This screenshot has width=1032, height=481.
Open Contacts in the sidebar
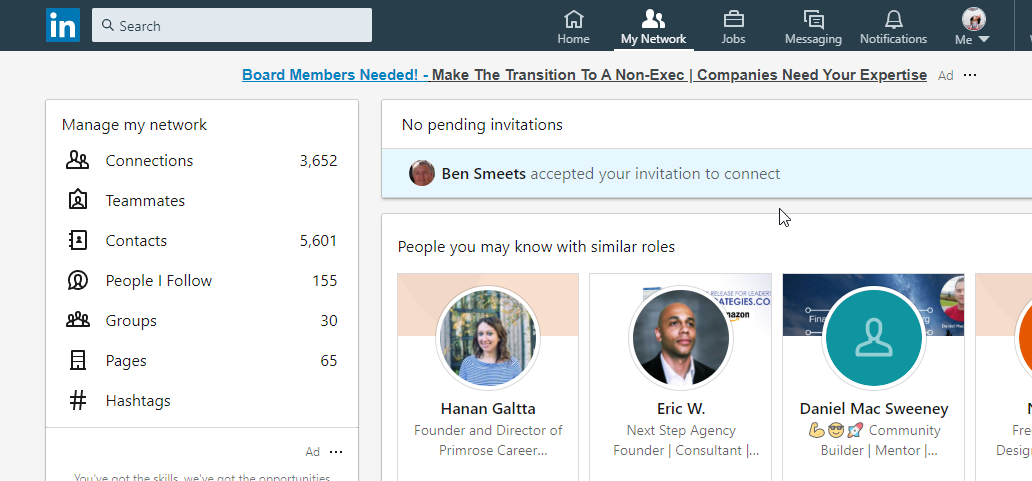point(136,241)
